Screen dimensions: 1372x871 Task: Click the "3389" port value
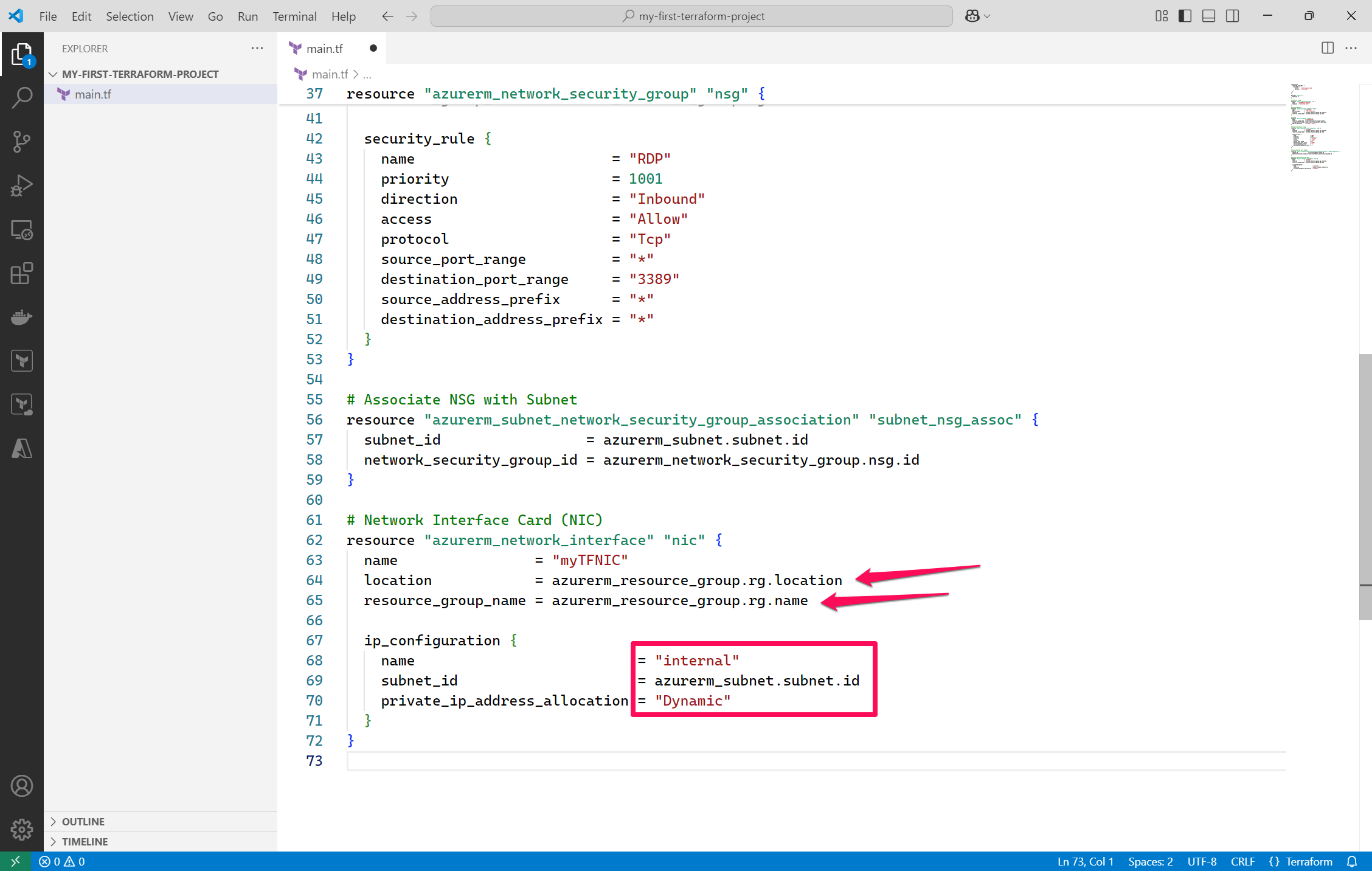pos(654,279)
